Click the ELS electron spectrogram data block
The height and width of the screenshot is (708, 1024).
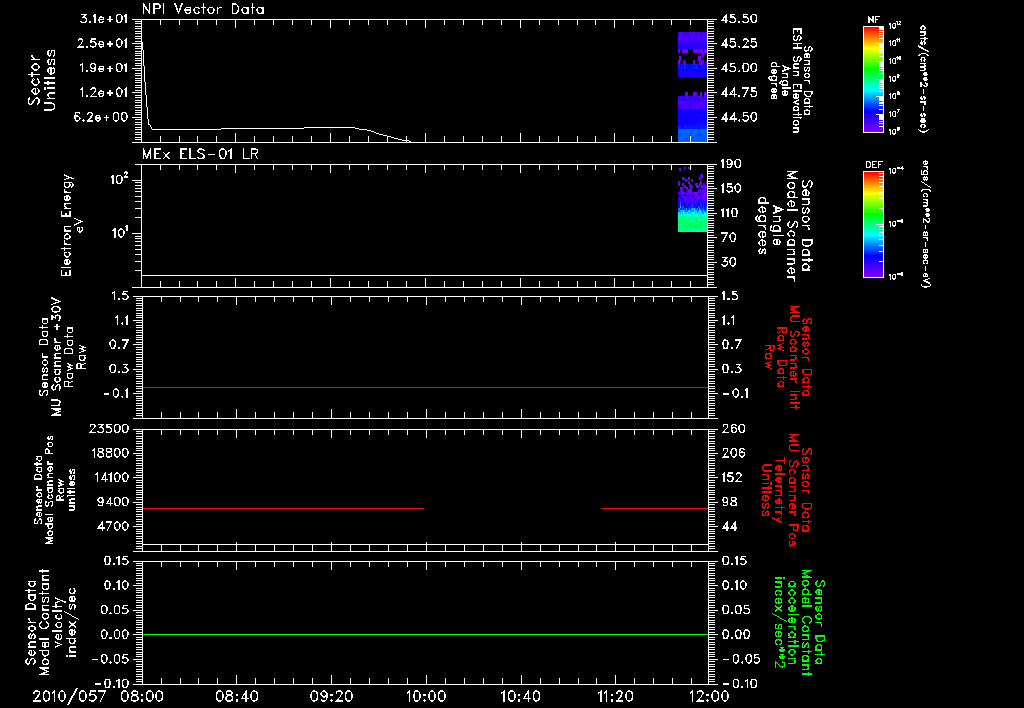coord(693,199)
